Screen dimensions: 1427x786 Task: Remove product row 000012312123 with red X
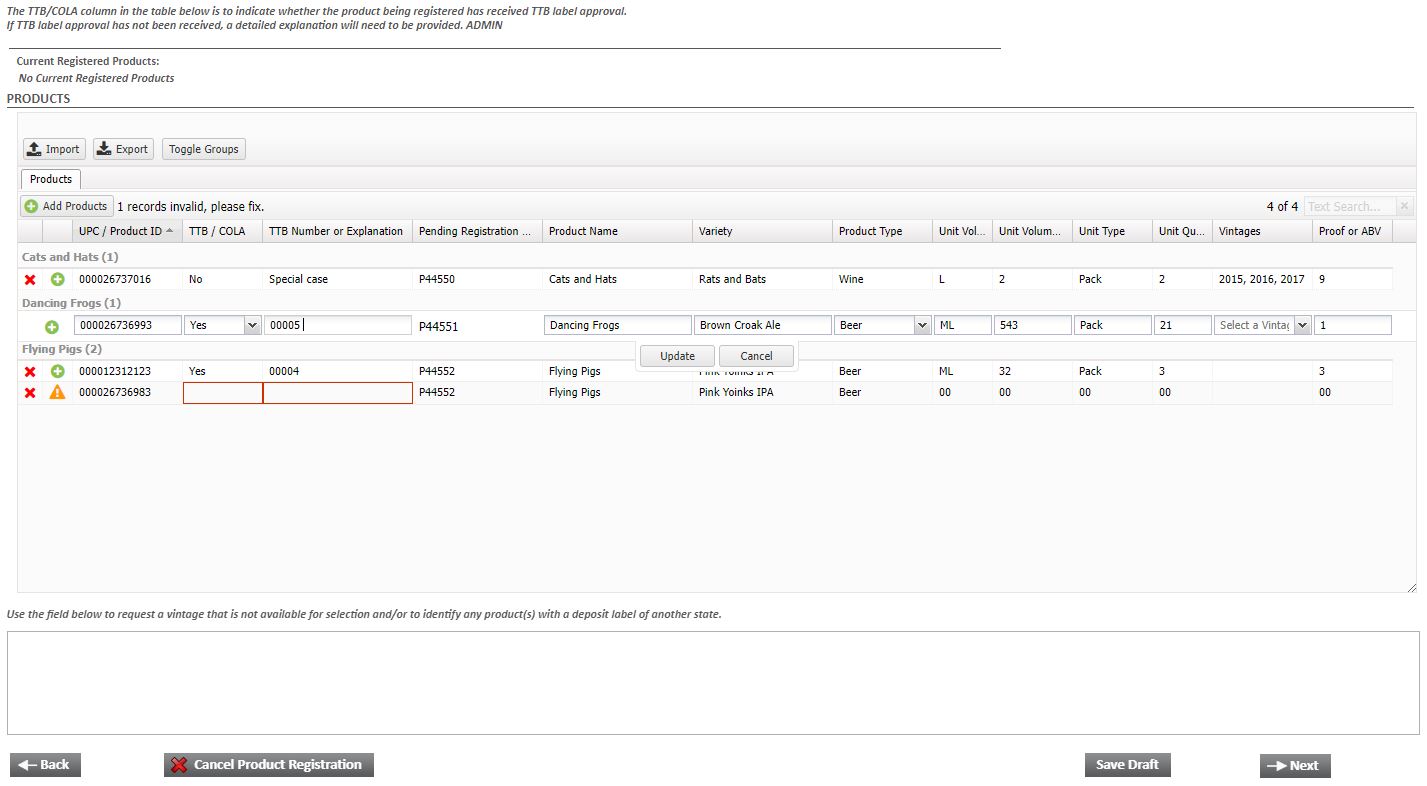[x=30, y=372]
